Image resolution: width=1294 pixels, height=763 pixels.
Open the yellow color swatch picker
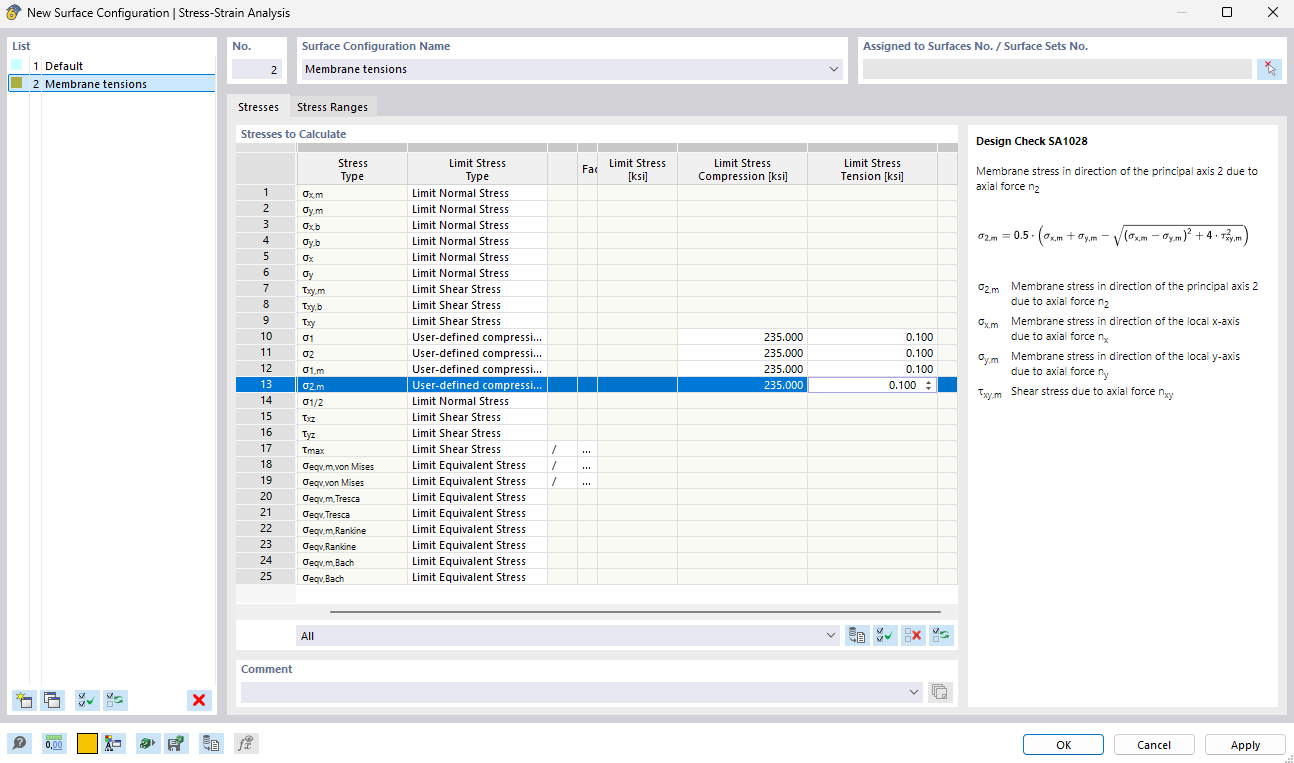pos(86,743)
